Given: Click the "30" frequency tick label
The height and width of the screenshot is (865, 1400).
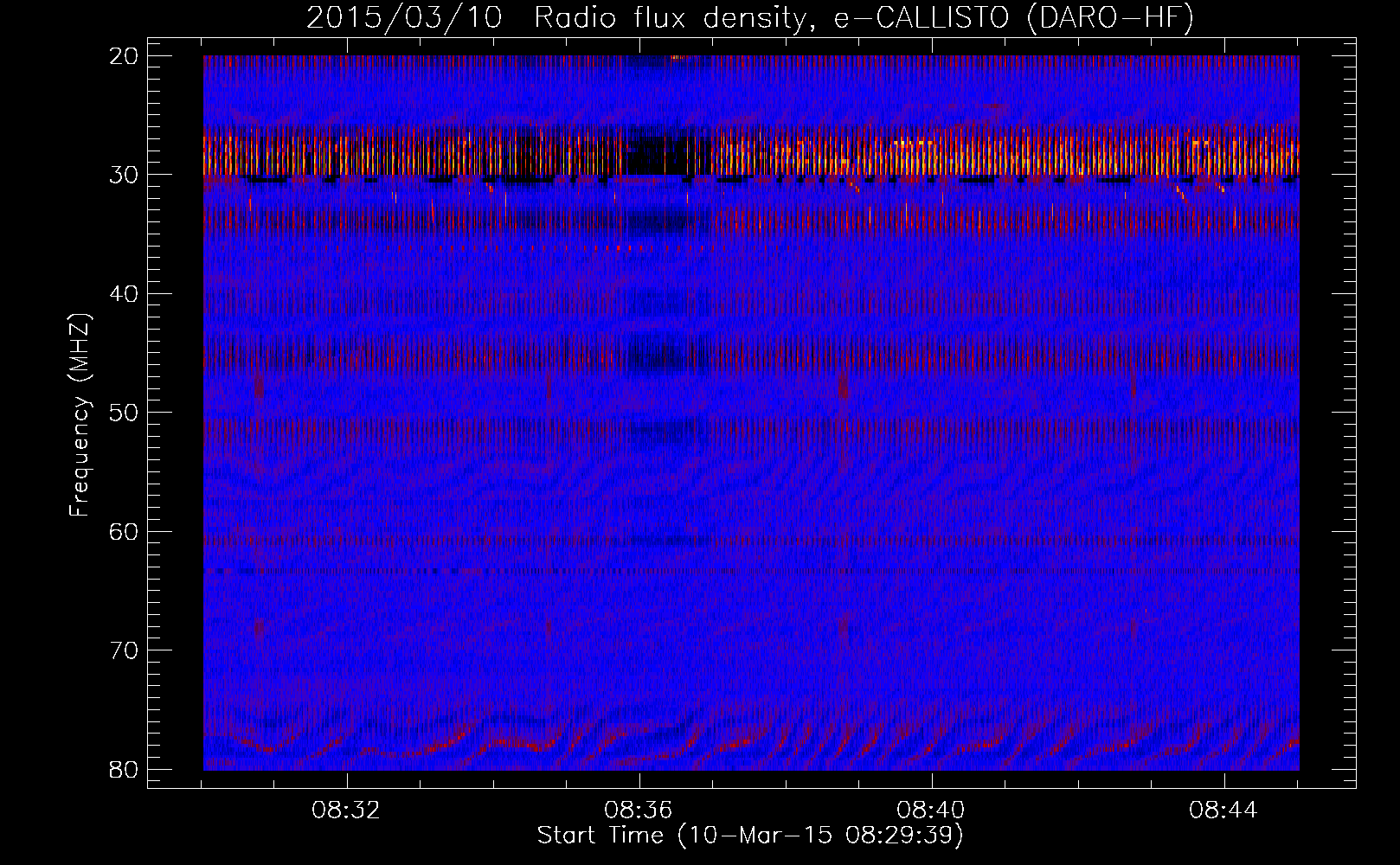Looking at the screenshot, I should pyautogui.click(x=125, y=175).
